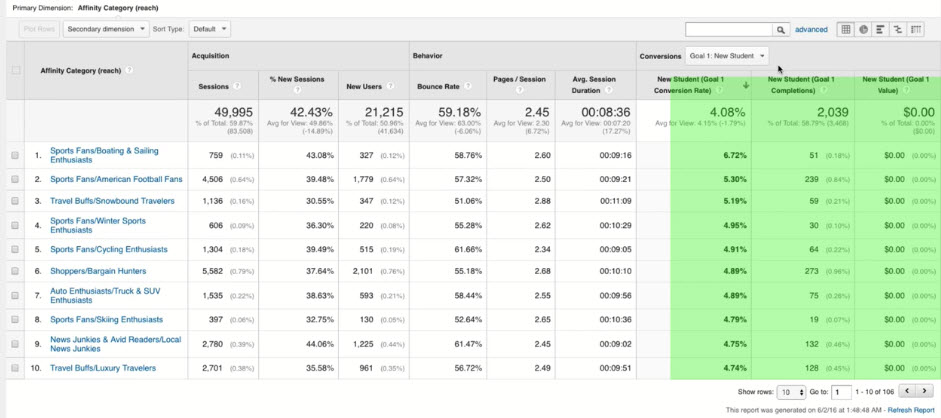Select the performance bar view icon

tap(881, 30)
